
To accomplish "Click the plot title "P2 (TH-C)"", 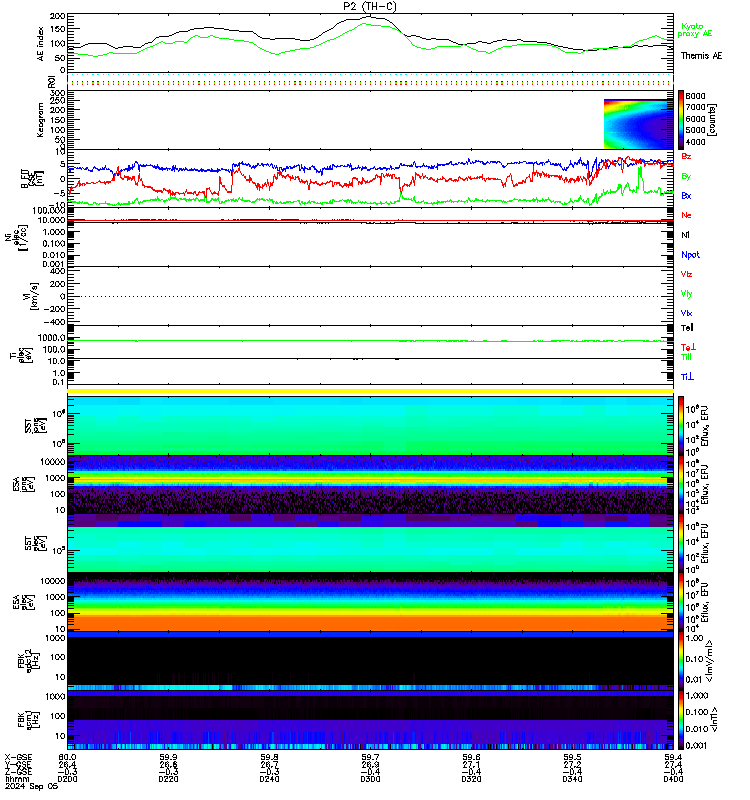I will pos(369,6).
